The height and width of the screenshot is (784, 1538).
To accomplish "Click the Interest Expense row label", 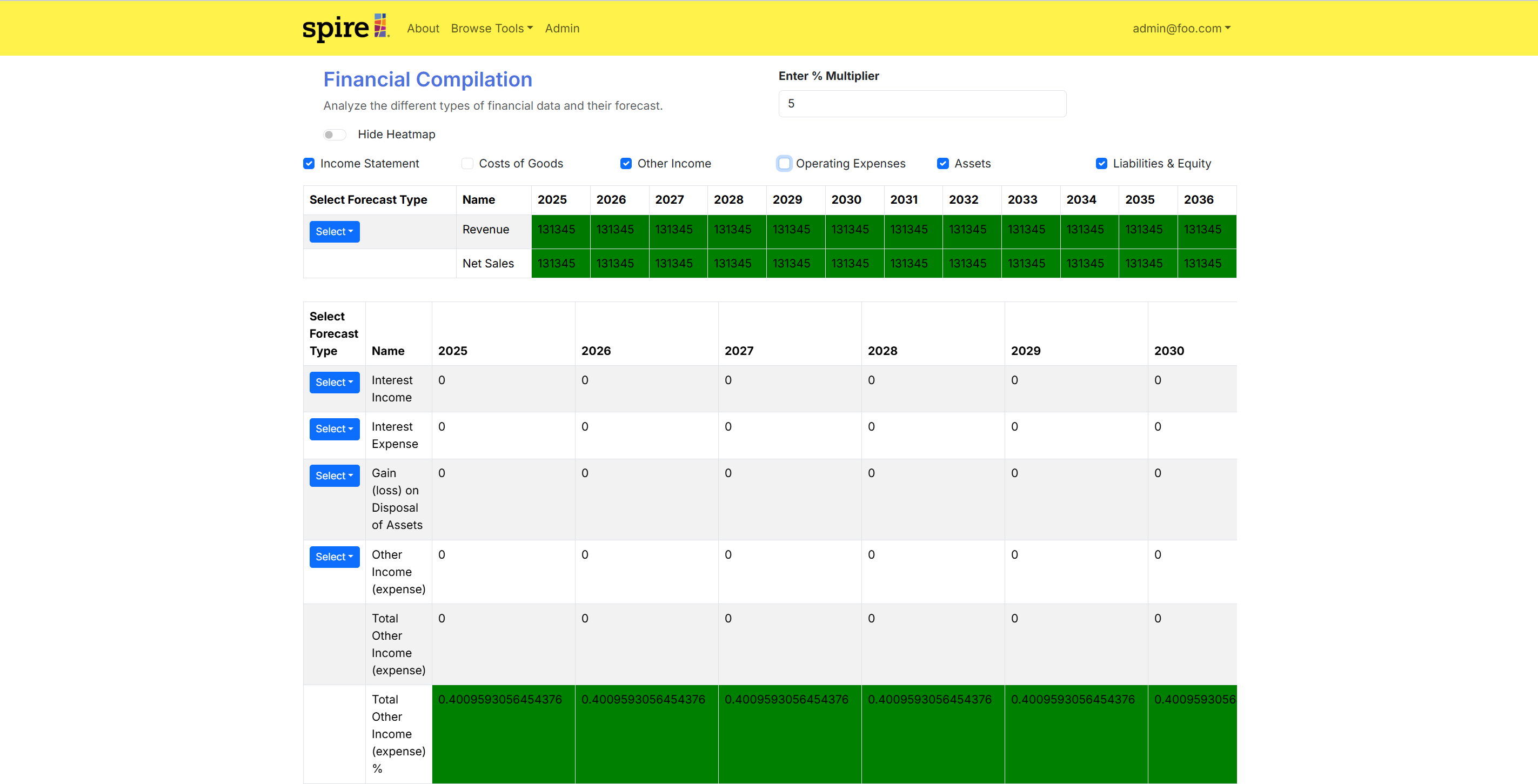I will click(x=394, y=435).
